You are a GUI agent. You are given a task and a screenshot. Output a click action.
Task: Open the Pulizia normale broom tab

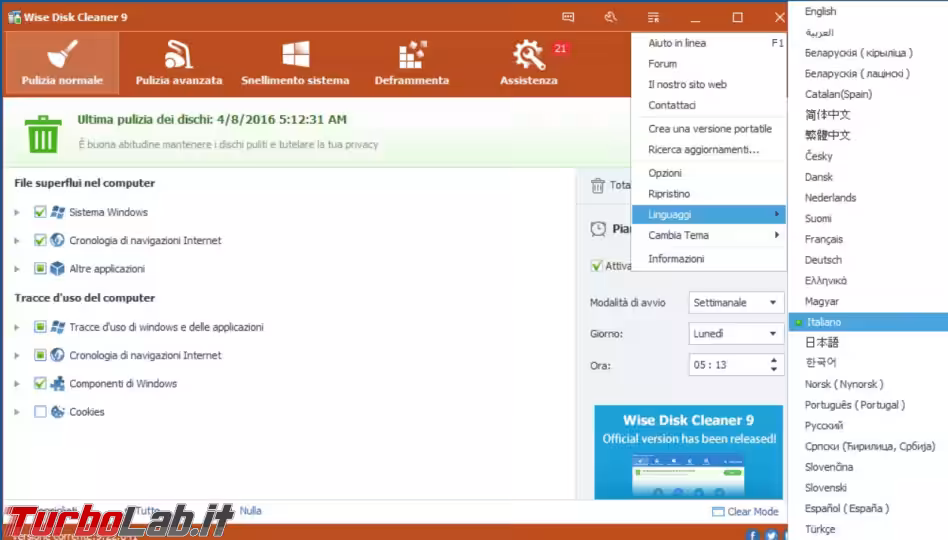[x=62, y=63]
